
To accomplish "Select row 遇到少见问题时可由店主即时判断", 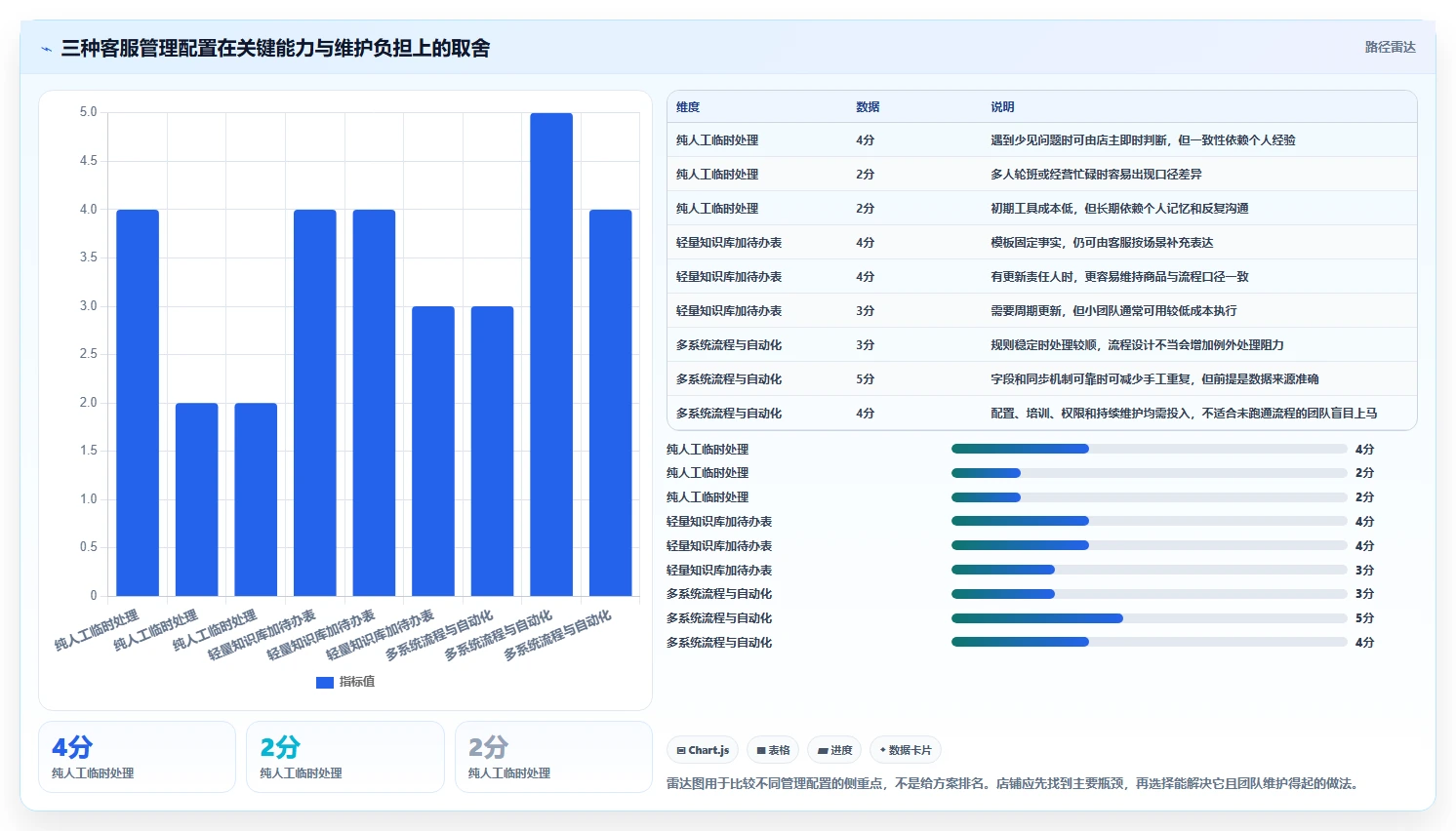I will 1042,140.
